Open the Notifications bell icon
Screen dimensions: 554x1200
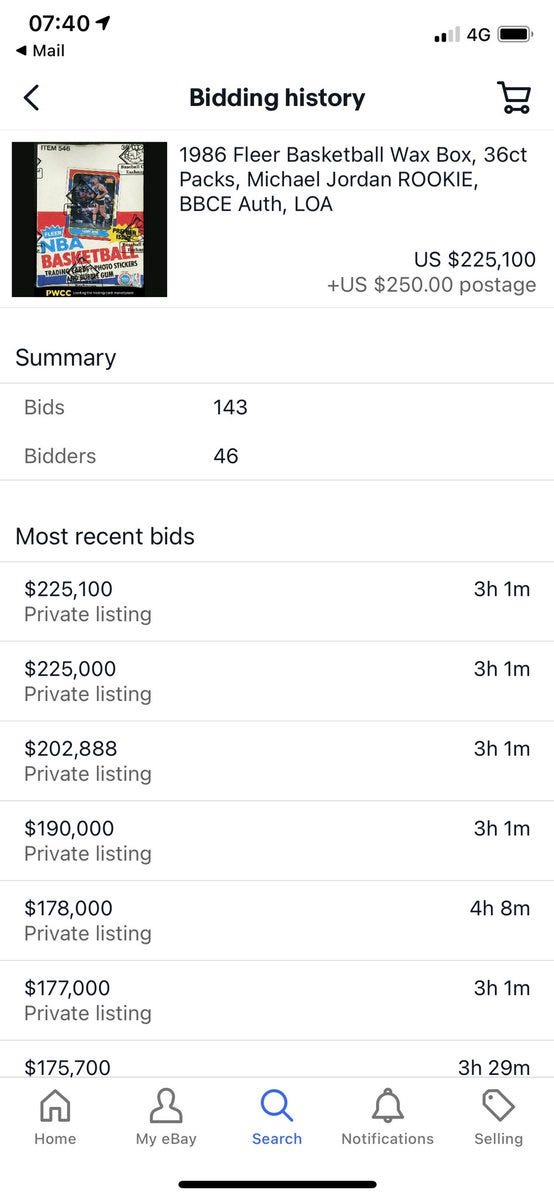coord(387,1106)
